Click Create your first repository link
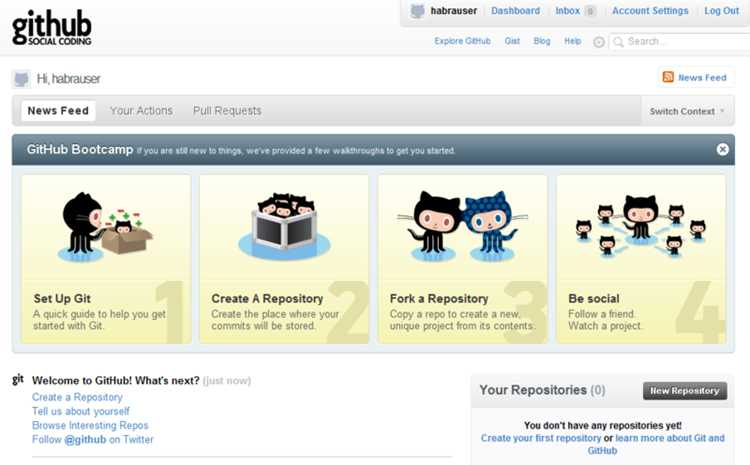 (x=540, y=438)
